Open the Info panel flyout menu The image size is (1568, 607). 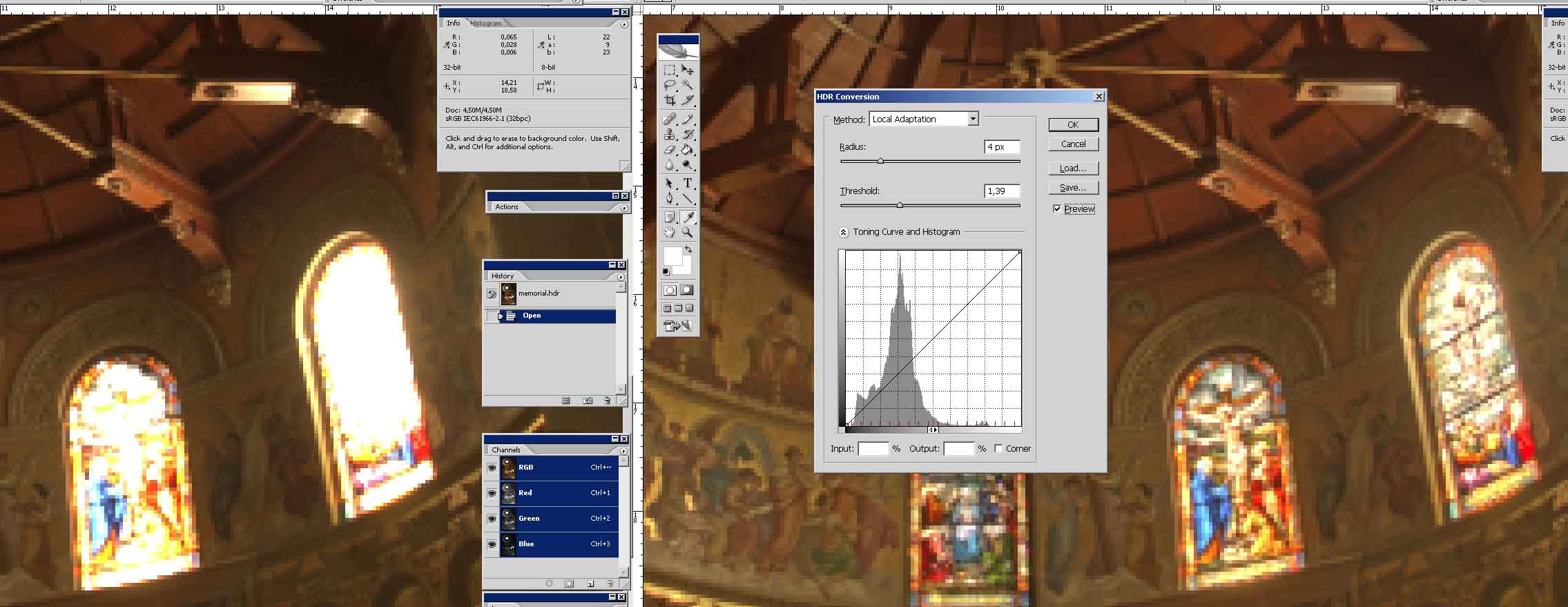623,24
